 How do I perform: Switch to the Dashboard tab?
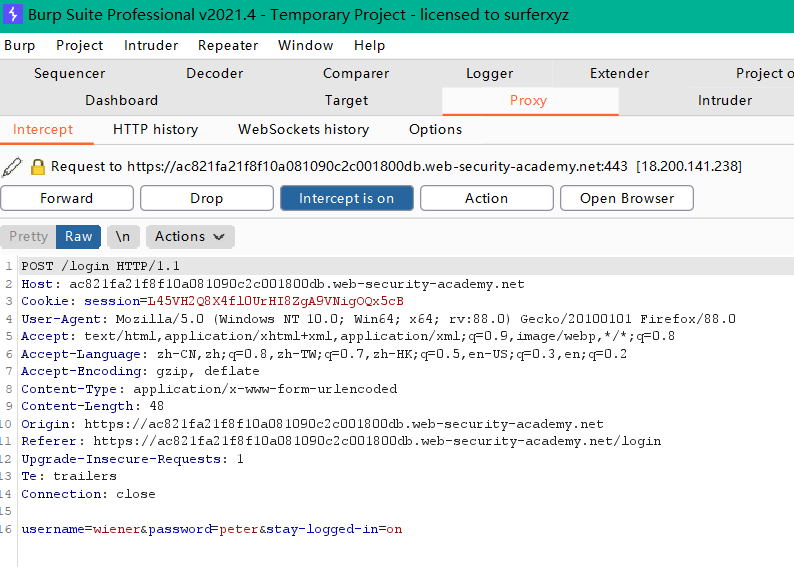pyautogui.click(x=122, y=100)
